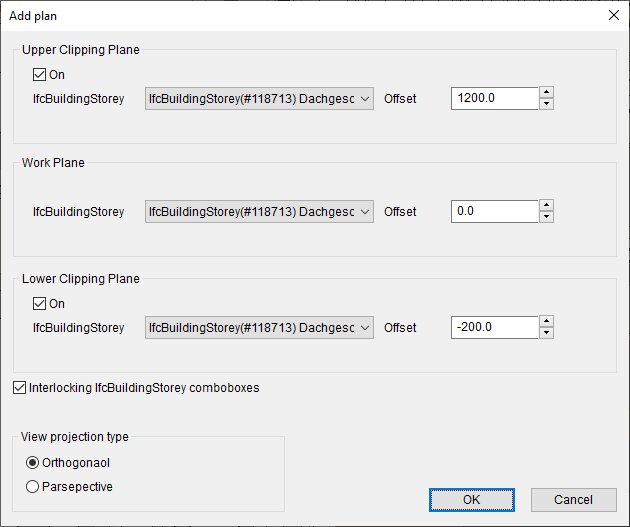This screenshot has width=630, height=527.
Task: Decrease Upper Clipping Plane offset with down arrow
Action: pyautogui.click(x=546, y=104)
